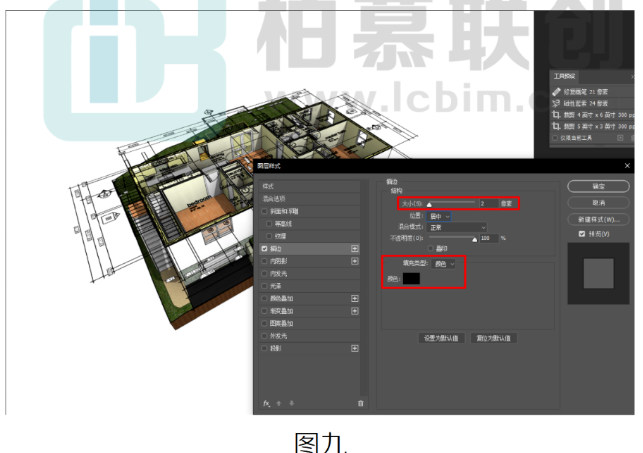Enable the 光泽 checkbox
The height and width of the screenshot is (453, 643).
click(264, 286)
